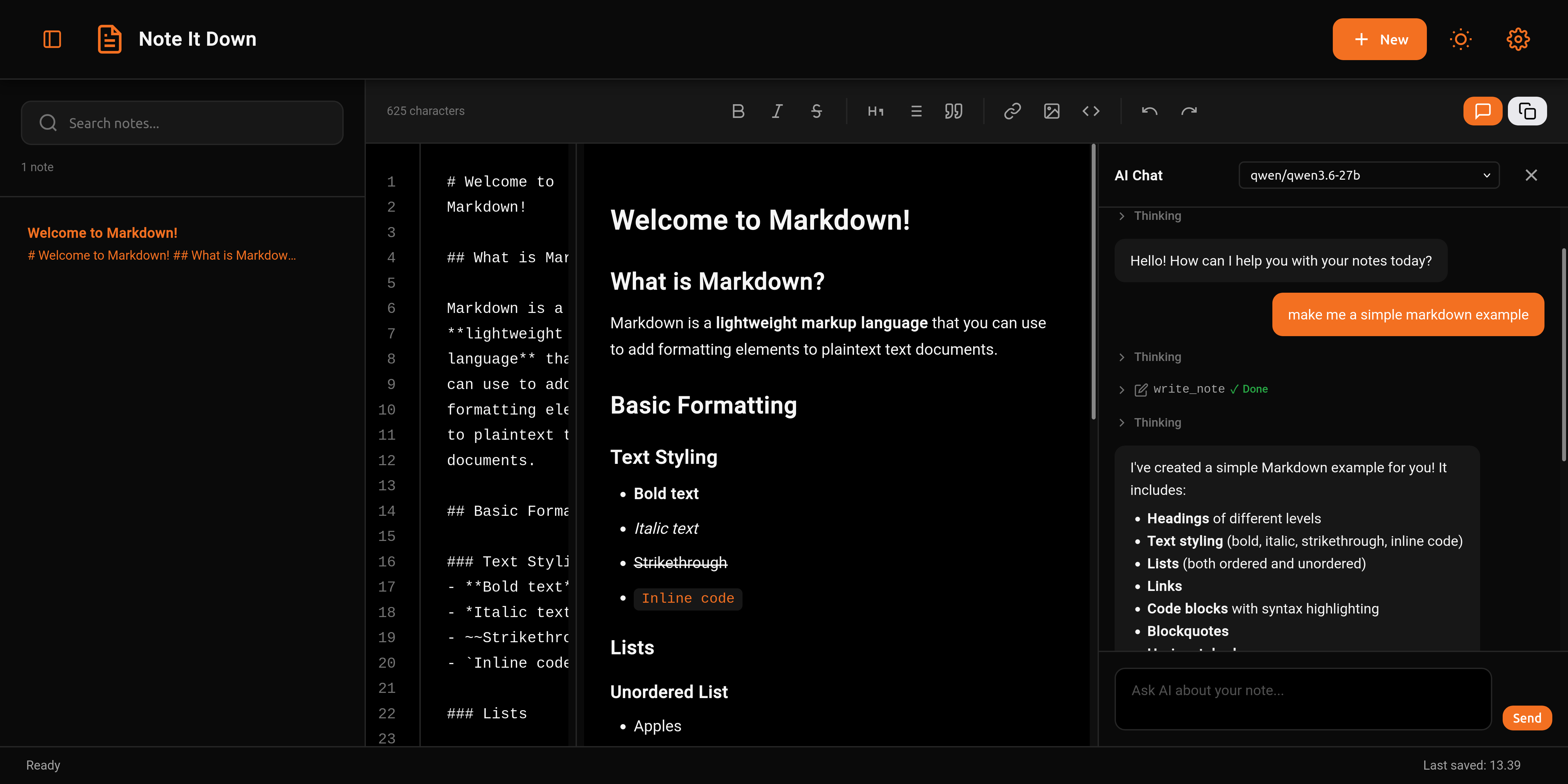Click the 625 characters counter
The width and height of the screenshot is (1568, 784).
[425, 111]
